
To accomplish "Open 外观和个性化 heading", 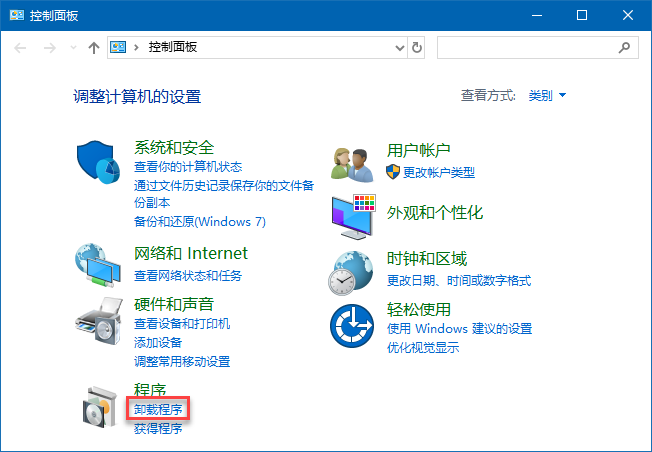I will coord(435,212).
